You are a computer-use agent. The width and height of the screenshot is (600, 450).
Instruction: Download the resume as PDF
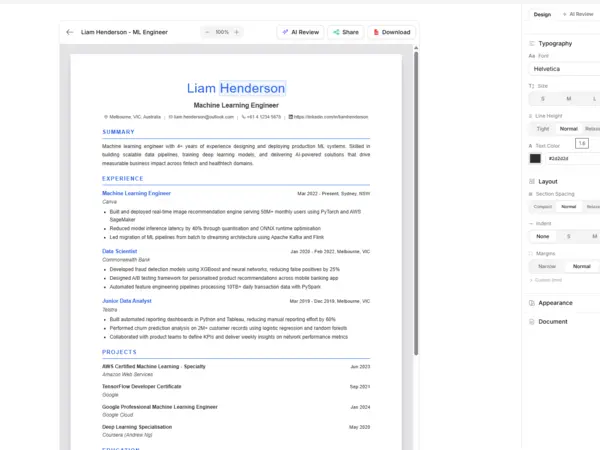coord(391,32)
